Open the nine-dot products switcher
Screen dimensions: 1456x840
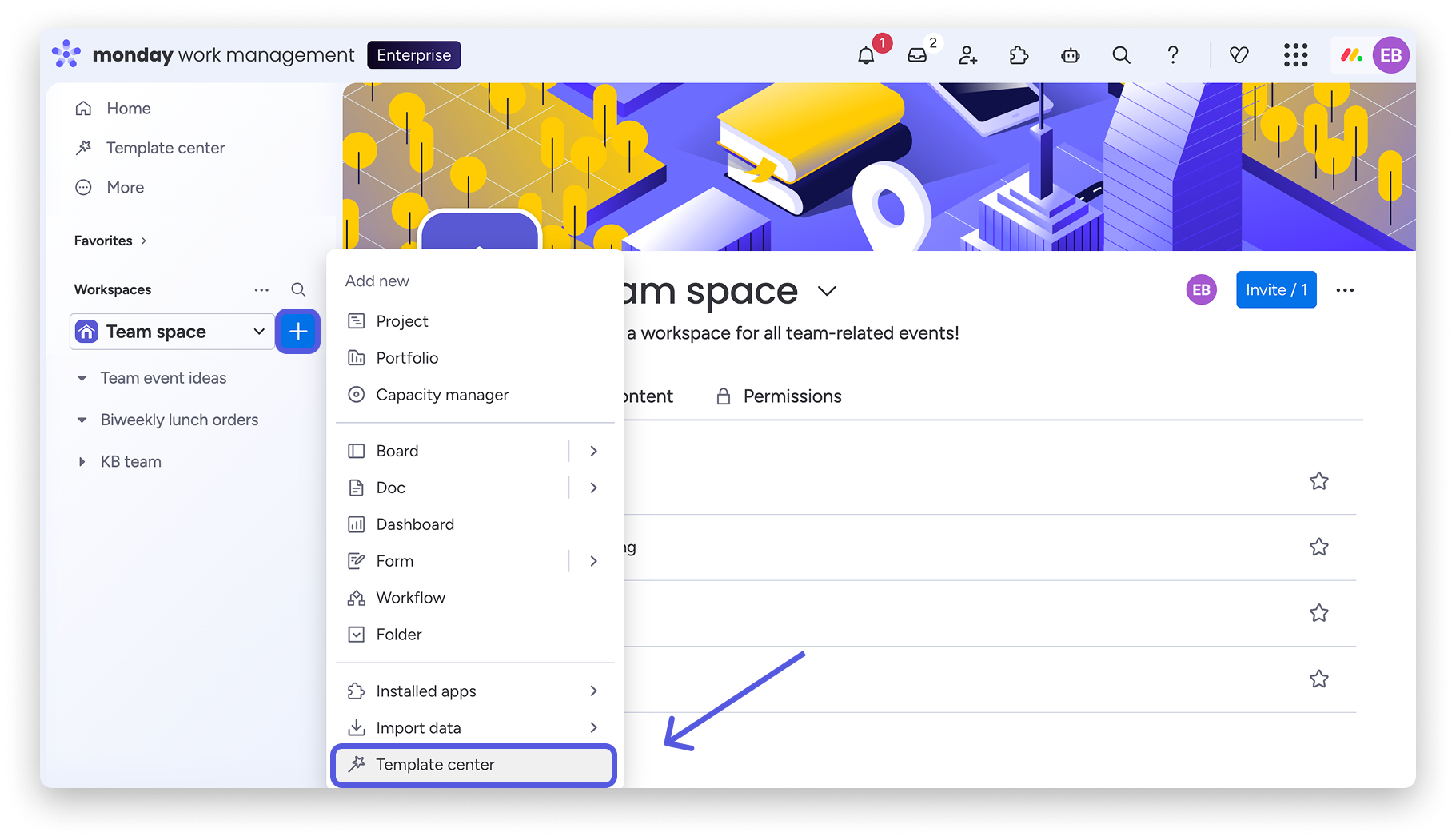pos(1296,55)
